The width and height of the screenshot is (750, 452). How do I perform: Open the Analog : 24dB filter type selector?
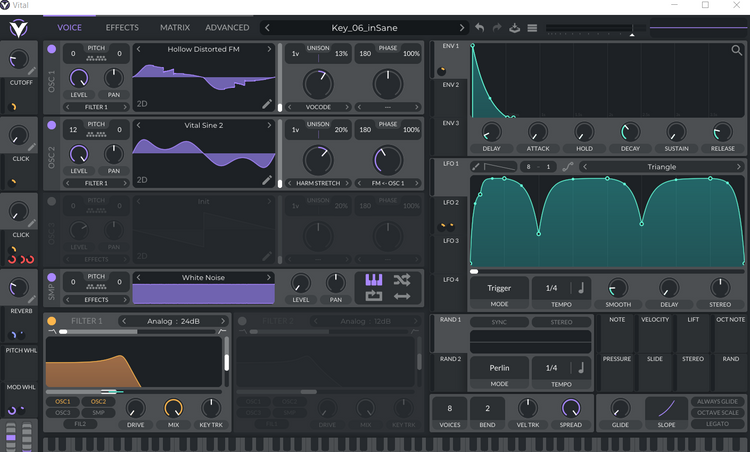[173, 321]
